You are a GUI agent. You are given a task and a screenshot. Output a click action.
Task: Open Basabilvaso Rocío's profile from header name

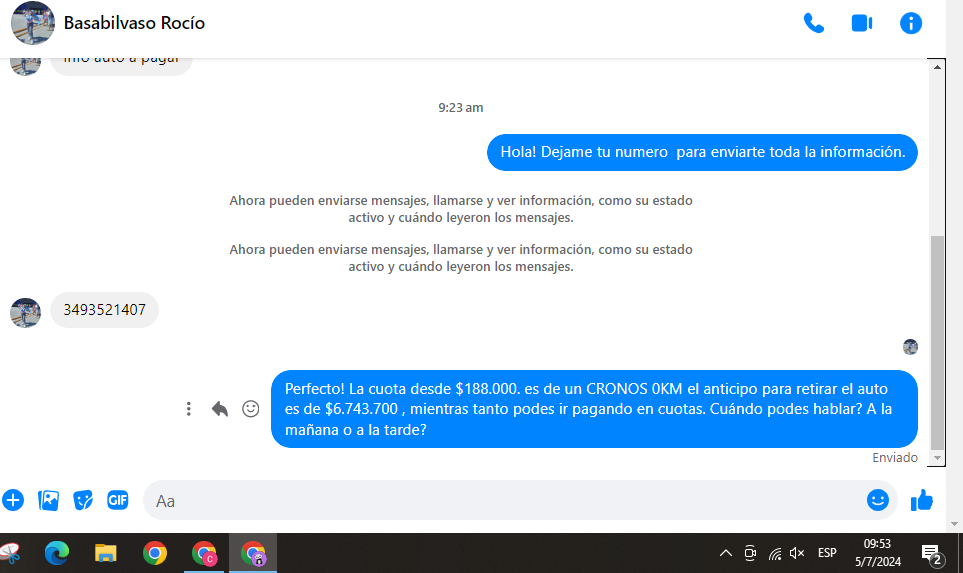pyautogui.click(x=134, y=23)
